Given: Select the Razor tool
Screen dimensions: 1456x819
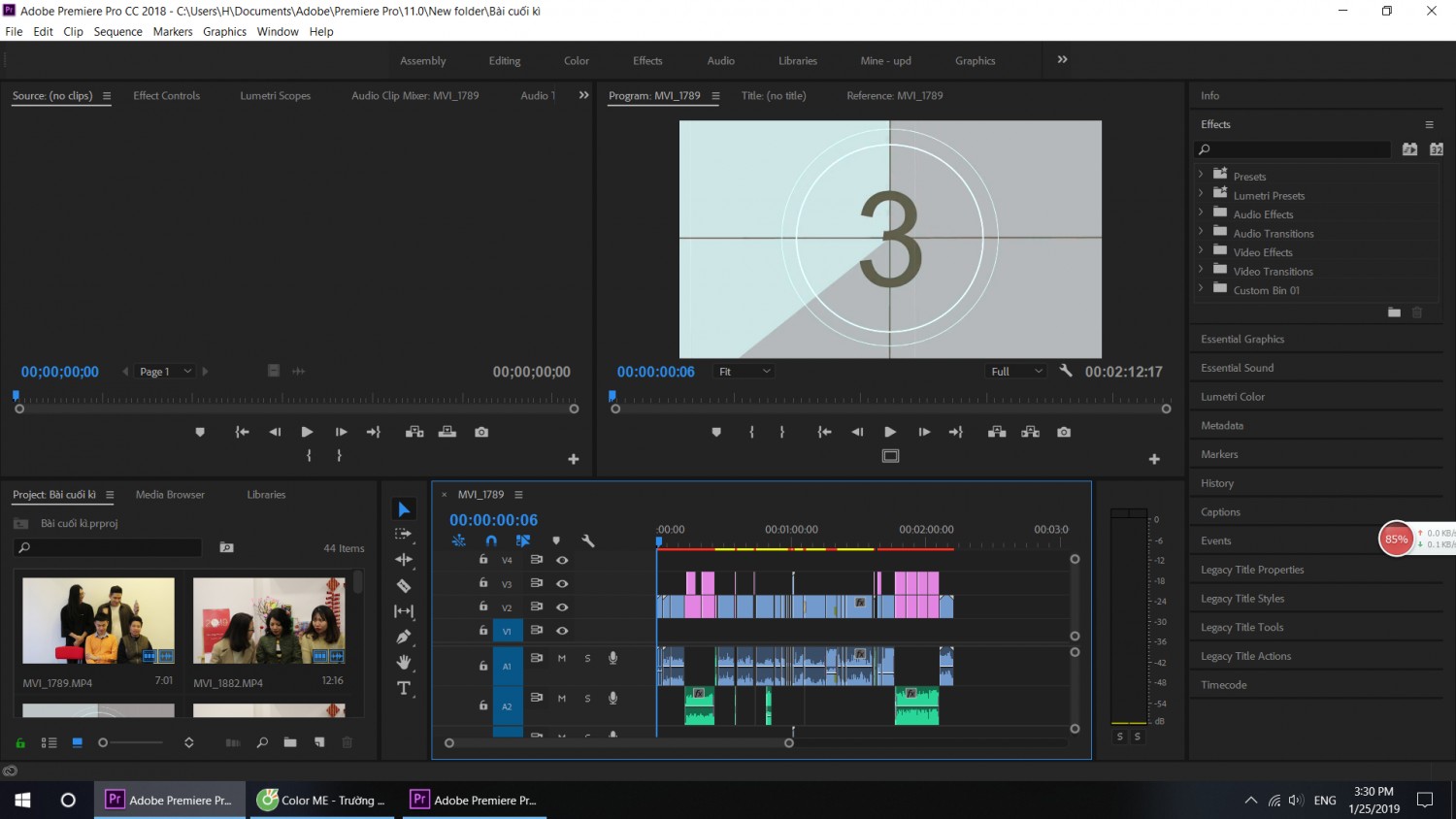Looking at the screenshot, I should click(x=404, y=585).
